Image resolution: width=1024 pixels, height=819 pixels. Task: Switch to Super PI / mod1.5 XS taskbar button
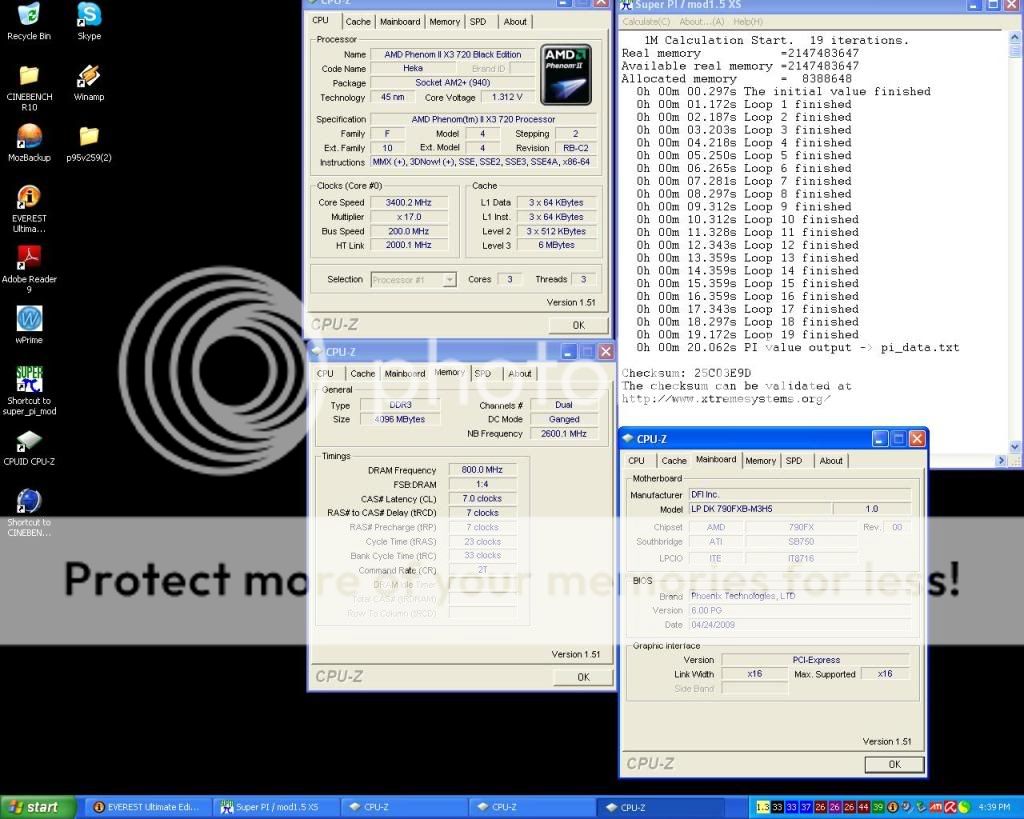tap(274, 807)
